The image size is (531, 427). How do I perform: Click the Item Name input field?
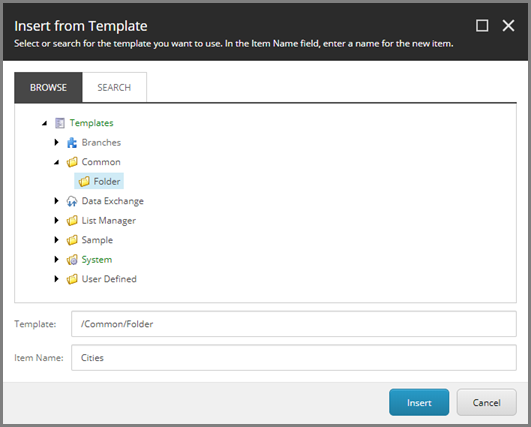(294, 358)
